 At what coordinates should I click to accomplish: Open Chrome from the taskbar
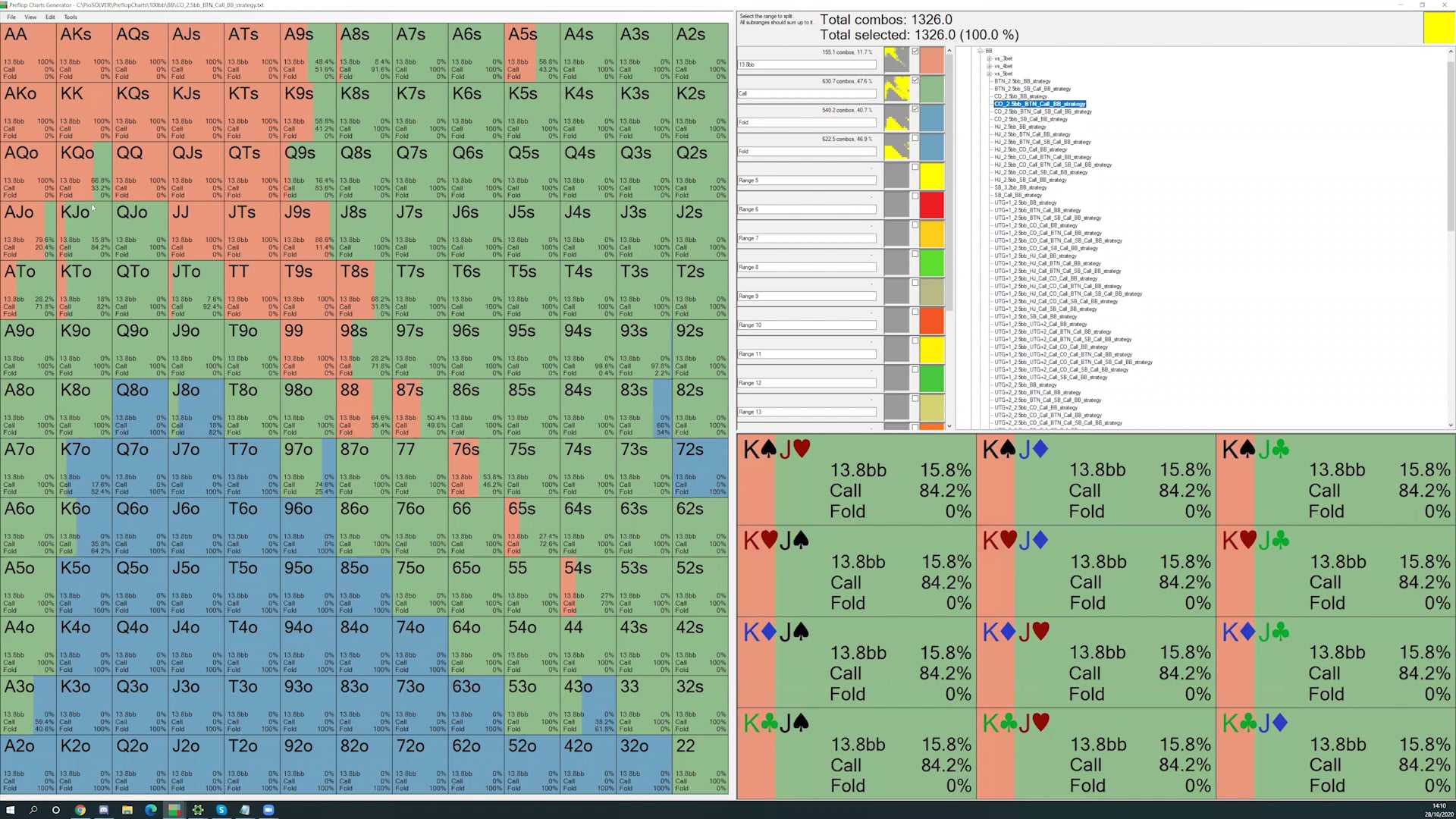pos(80,810)
